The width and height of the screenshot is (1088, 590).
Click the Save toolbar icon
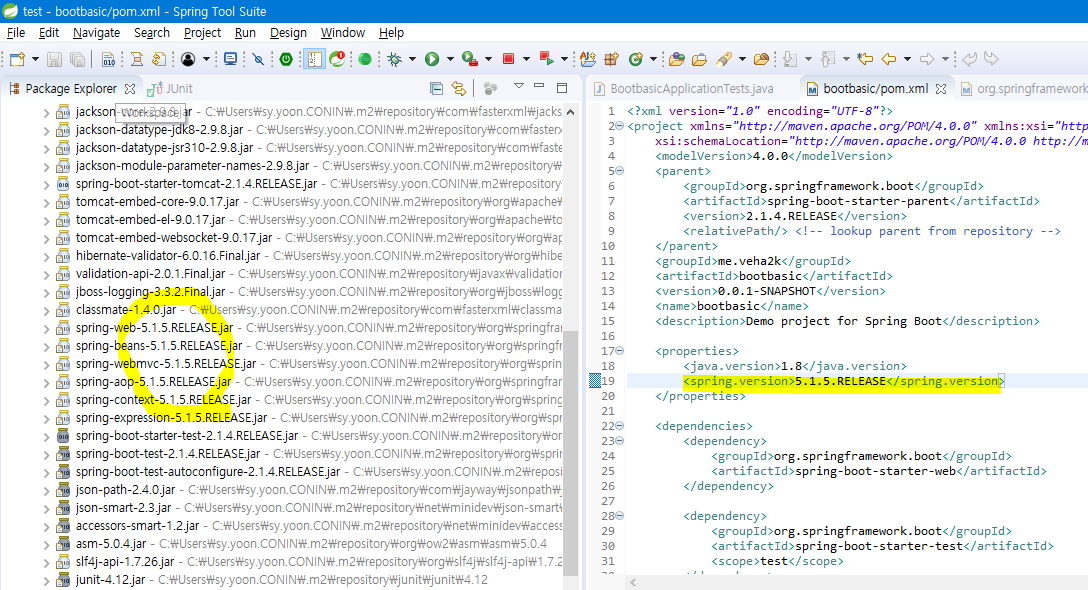(x=54, y=59)
